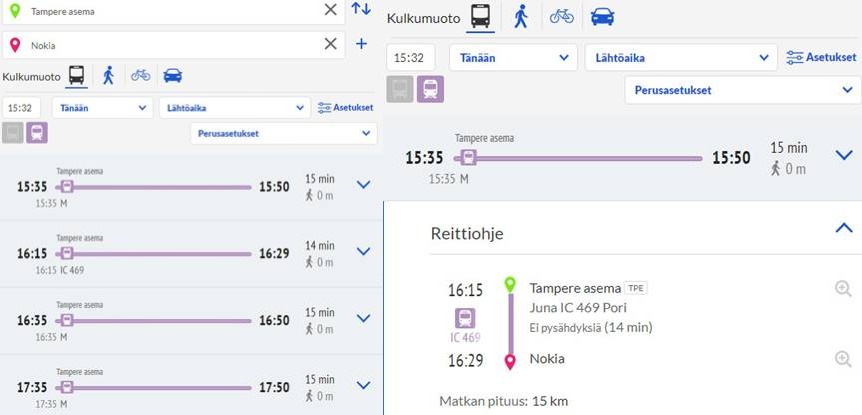Swap origin and destination with arrows icon
This screenshot has width=862, height=415.
click(x=361, y=9)
